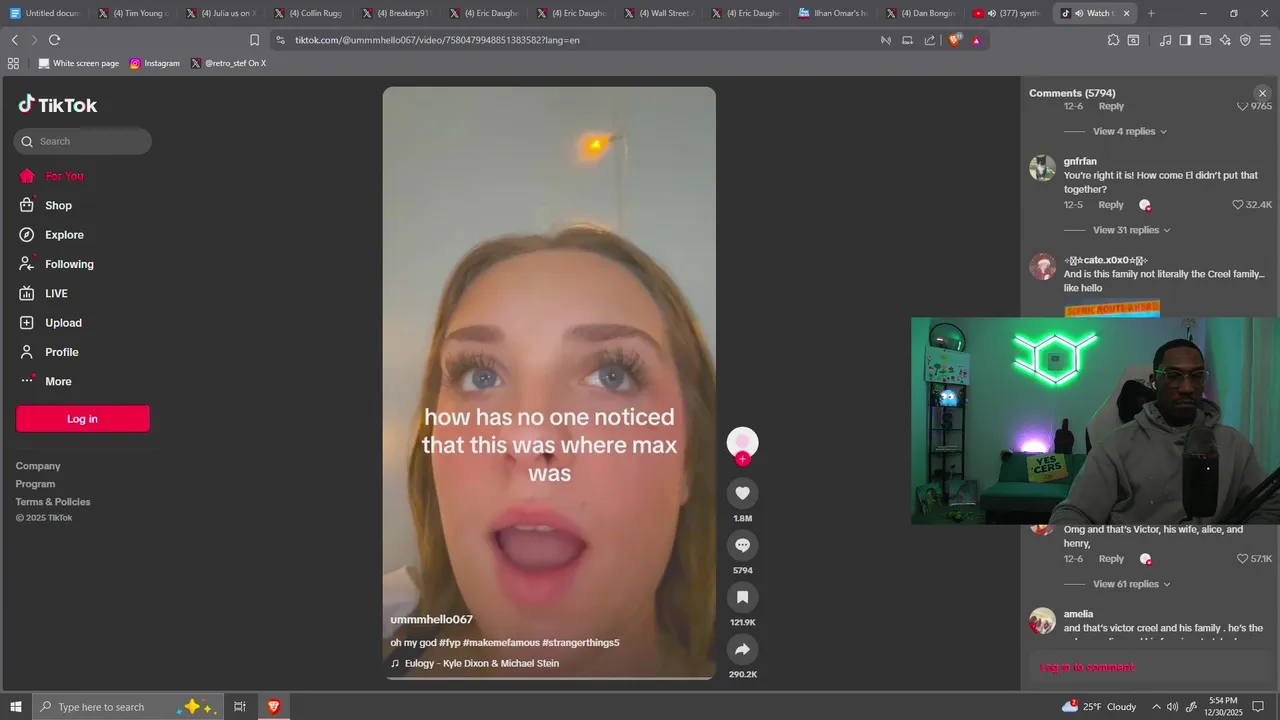Open the media playback music-note icon

[1165, 40]
